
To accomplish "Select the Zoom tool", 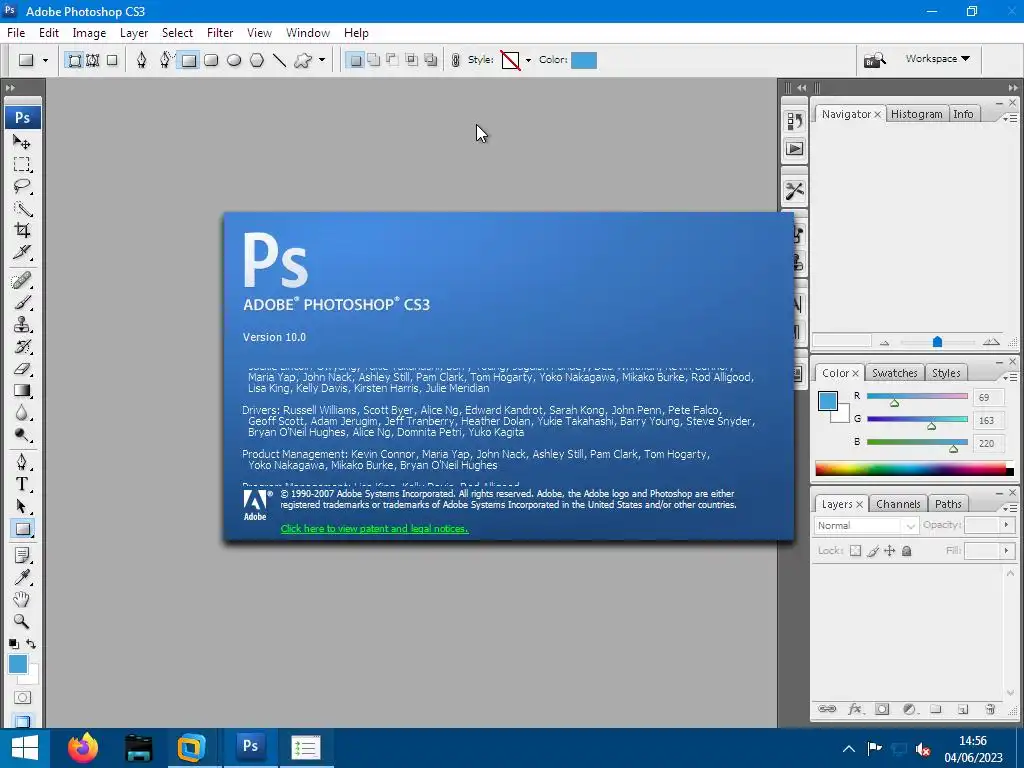I will [x=22, y=622].
